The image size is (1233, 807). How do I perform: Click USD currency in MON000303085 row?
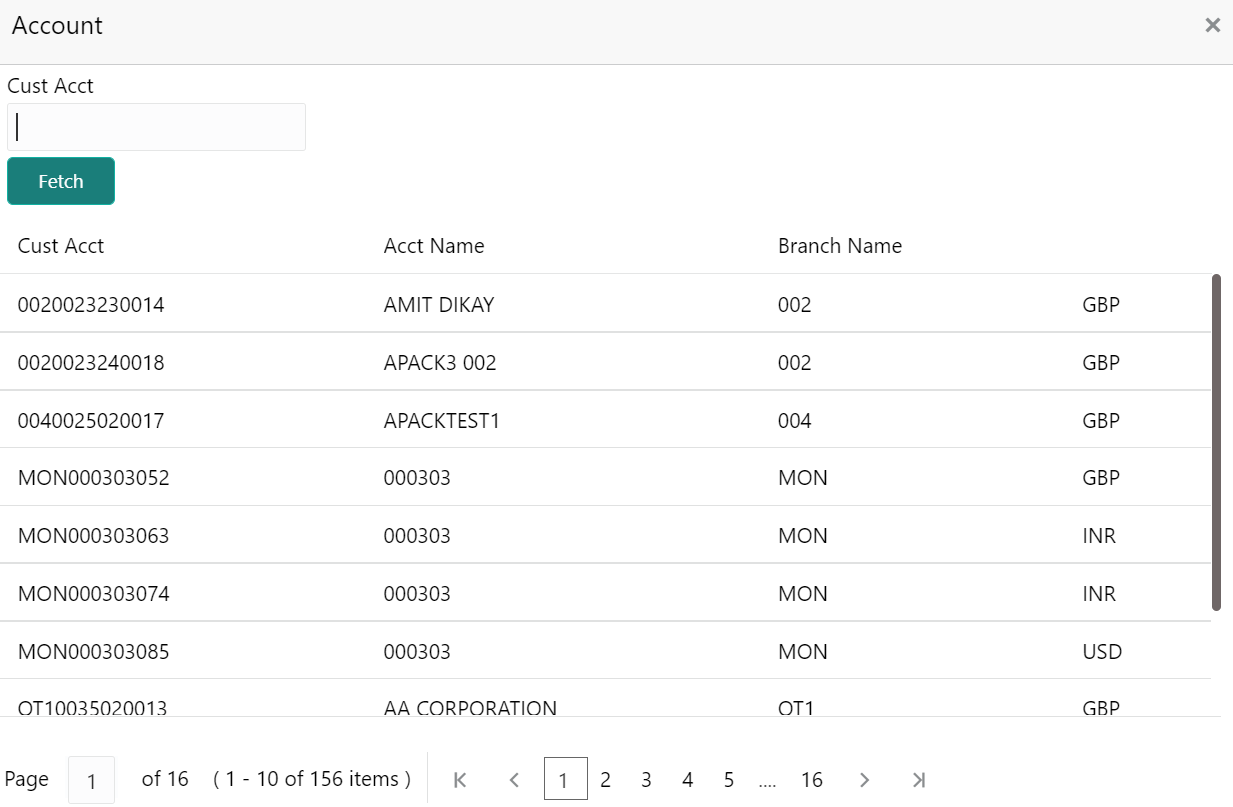pyautogui.click(x=1102, y=652)
